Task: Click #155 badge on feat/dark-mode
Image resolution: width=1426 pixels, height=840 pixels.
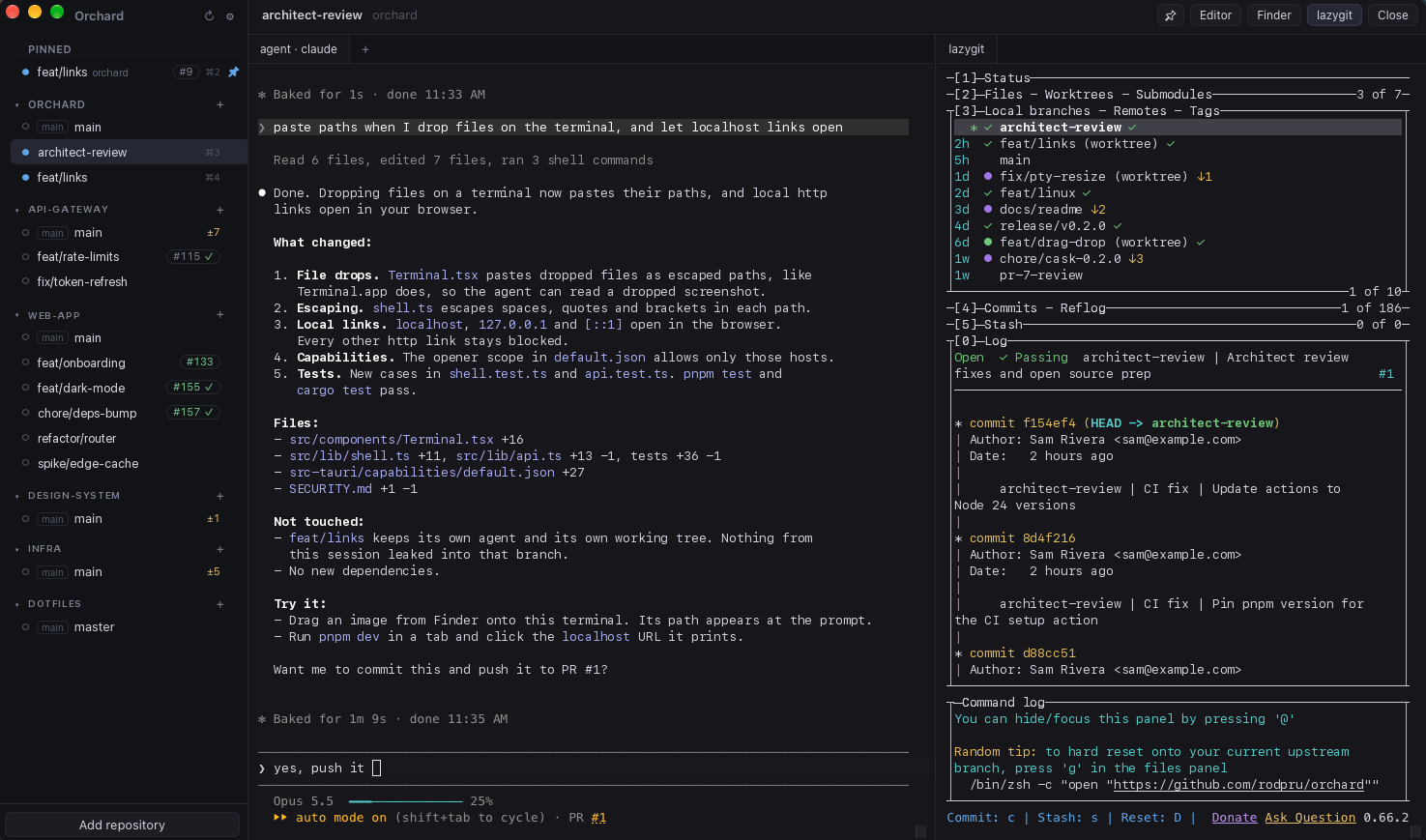Action: [x=193, y=387]
